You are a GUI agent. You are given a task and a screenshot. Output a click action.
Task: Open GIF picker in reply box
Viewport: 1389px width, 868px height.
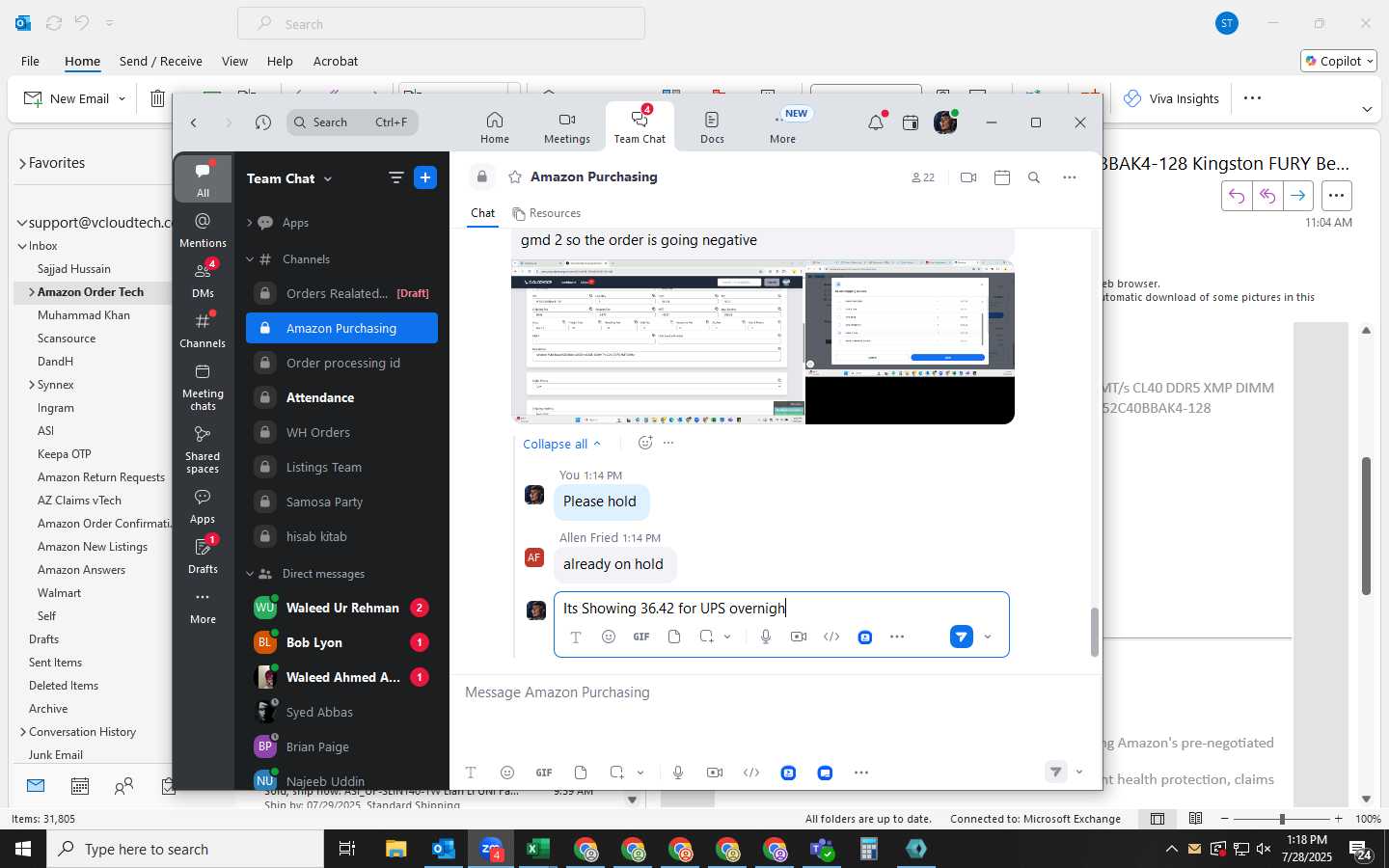point(641,637)
